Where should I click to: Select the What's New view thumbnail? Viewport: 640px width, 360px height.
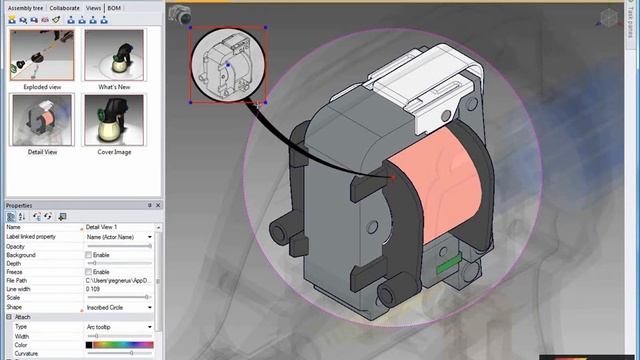[x=114, y=55]
